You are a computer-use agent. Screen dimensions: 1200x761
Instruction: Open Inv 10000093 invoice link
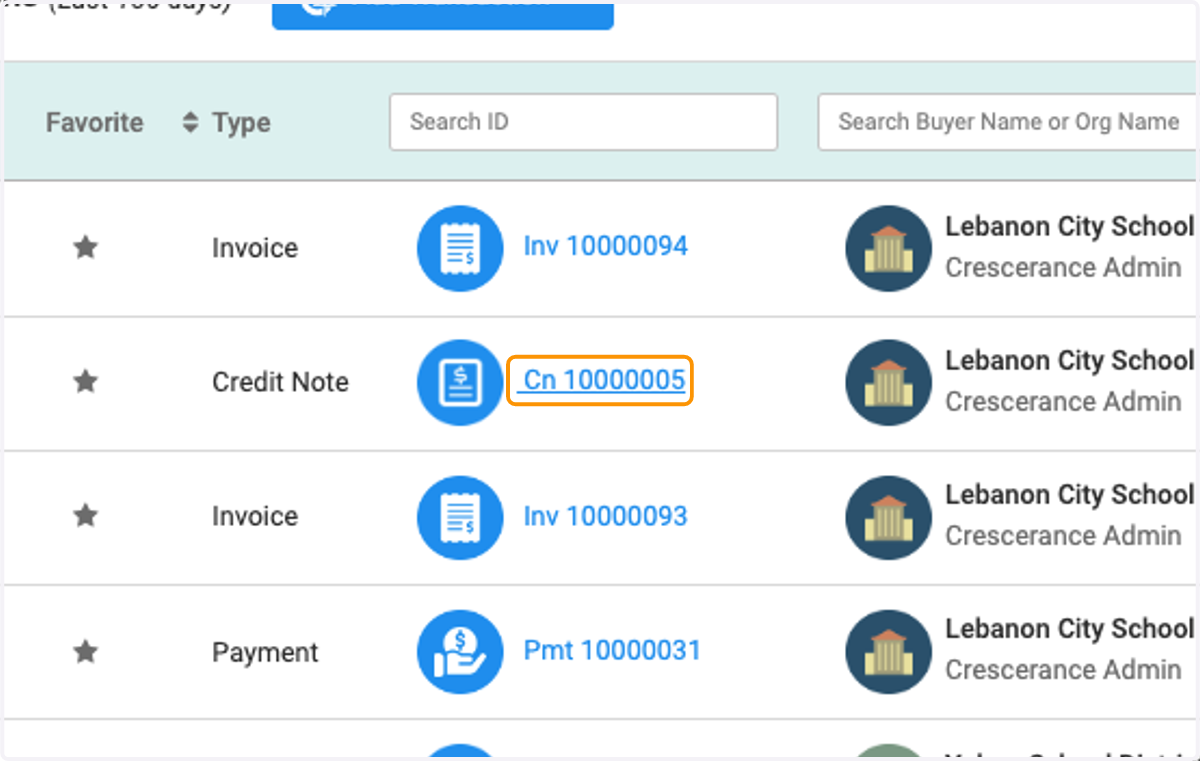[606, 516]
